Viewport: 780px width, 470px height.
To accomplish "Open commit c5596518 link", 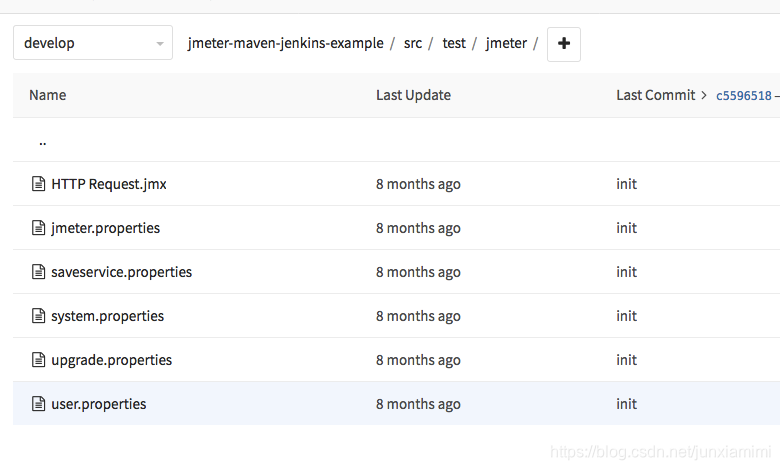I will [744, 95].
